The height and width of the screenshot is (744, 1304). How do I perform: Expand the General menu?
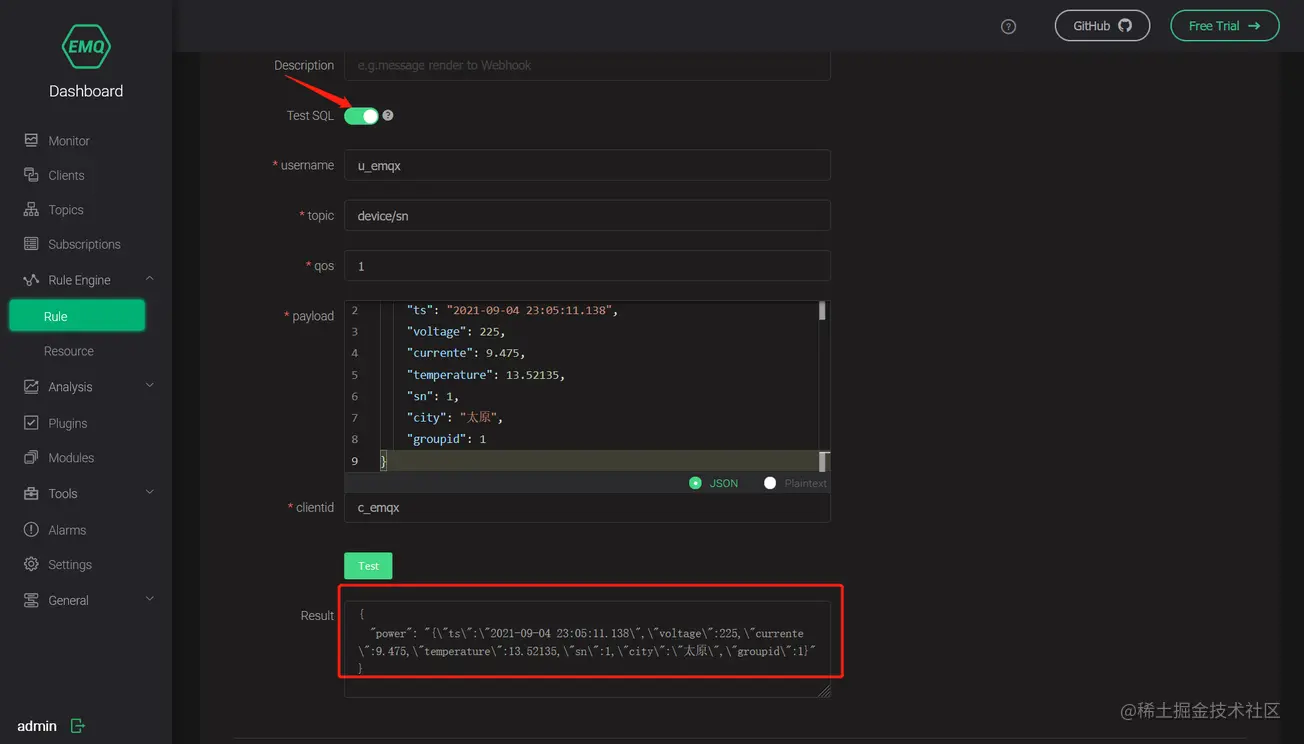[150, 600]
